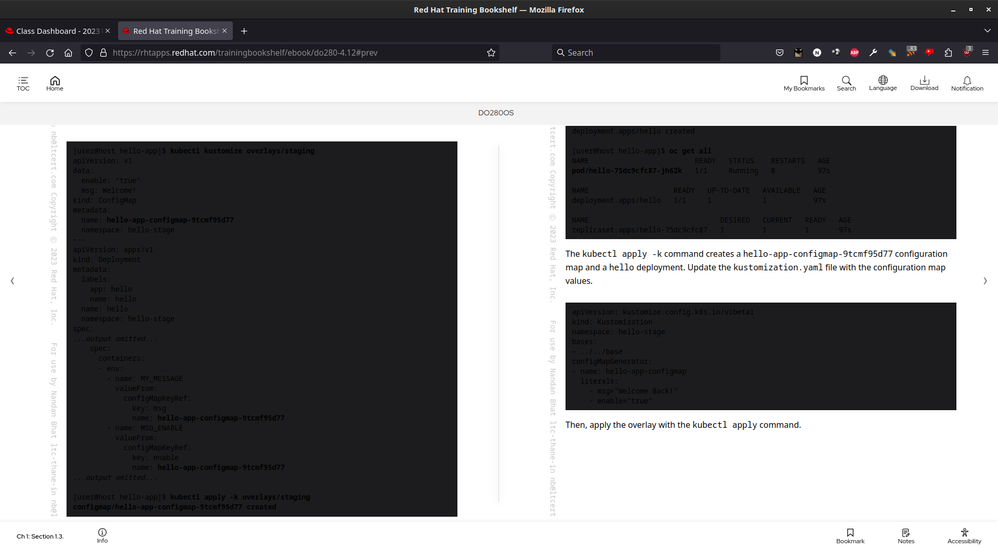The width and height of the screenshot is (998, 549).
Task: Close the Class Dashboard tab
Action: tap(107, 31)
